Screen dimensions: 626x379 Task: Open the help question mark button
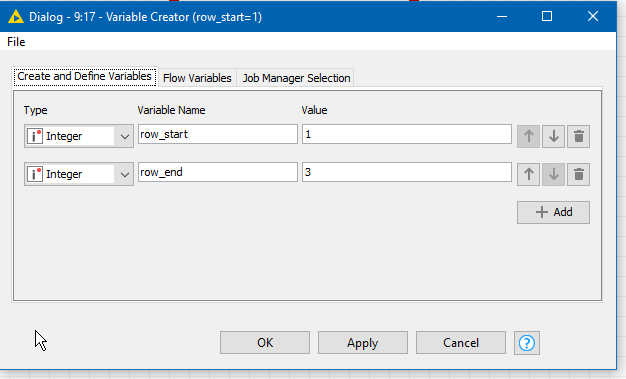527,343
